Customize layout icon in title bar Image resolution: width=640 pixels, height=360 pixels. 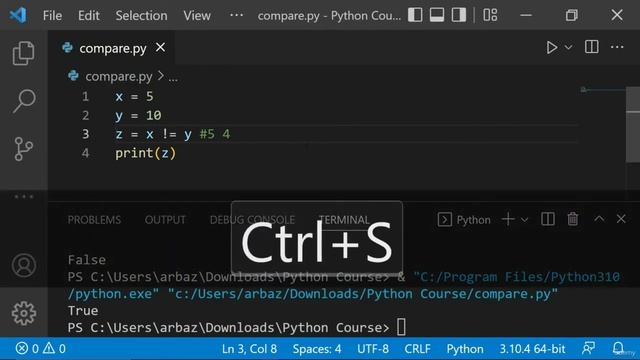[490, 15]
